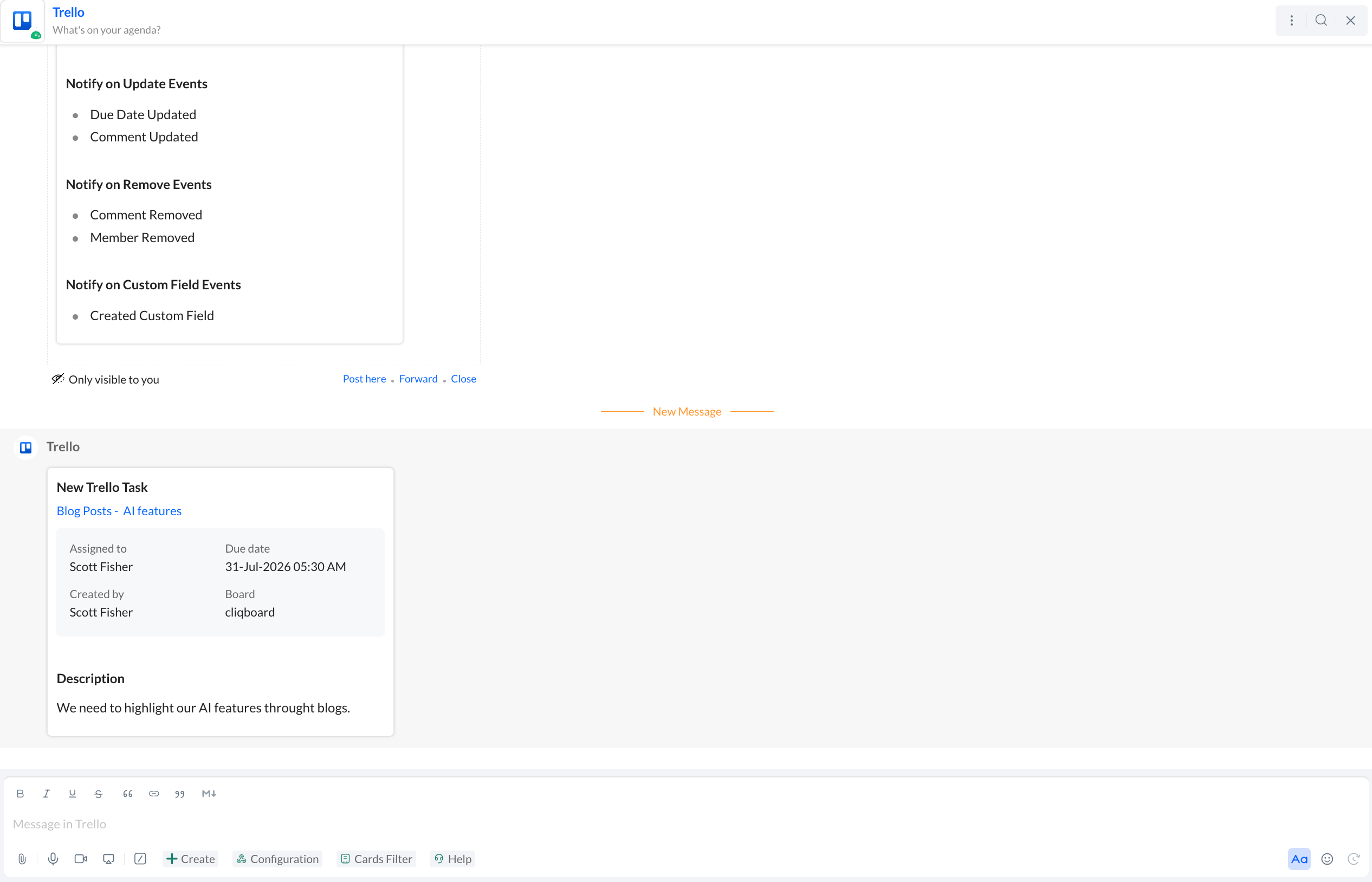Click the Description heading in the card
1372x882 pixels.
click(90, 679)
